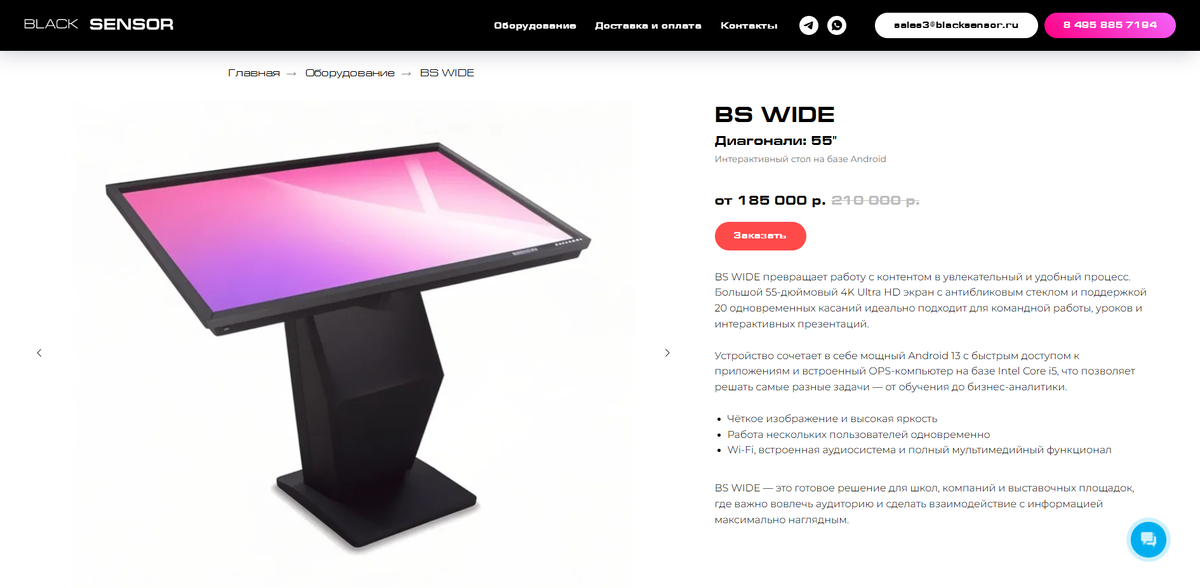Open the Доставка и оплата menu item
1200x588 pixels.
pos(648,25)
